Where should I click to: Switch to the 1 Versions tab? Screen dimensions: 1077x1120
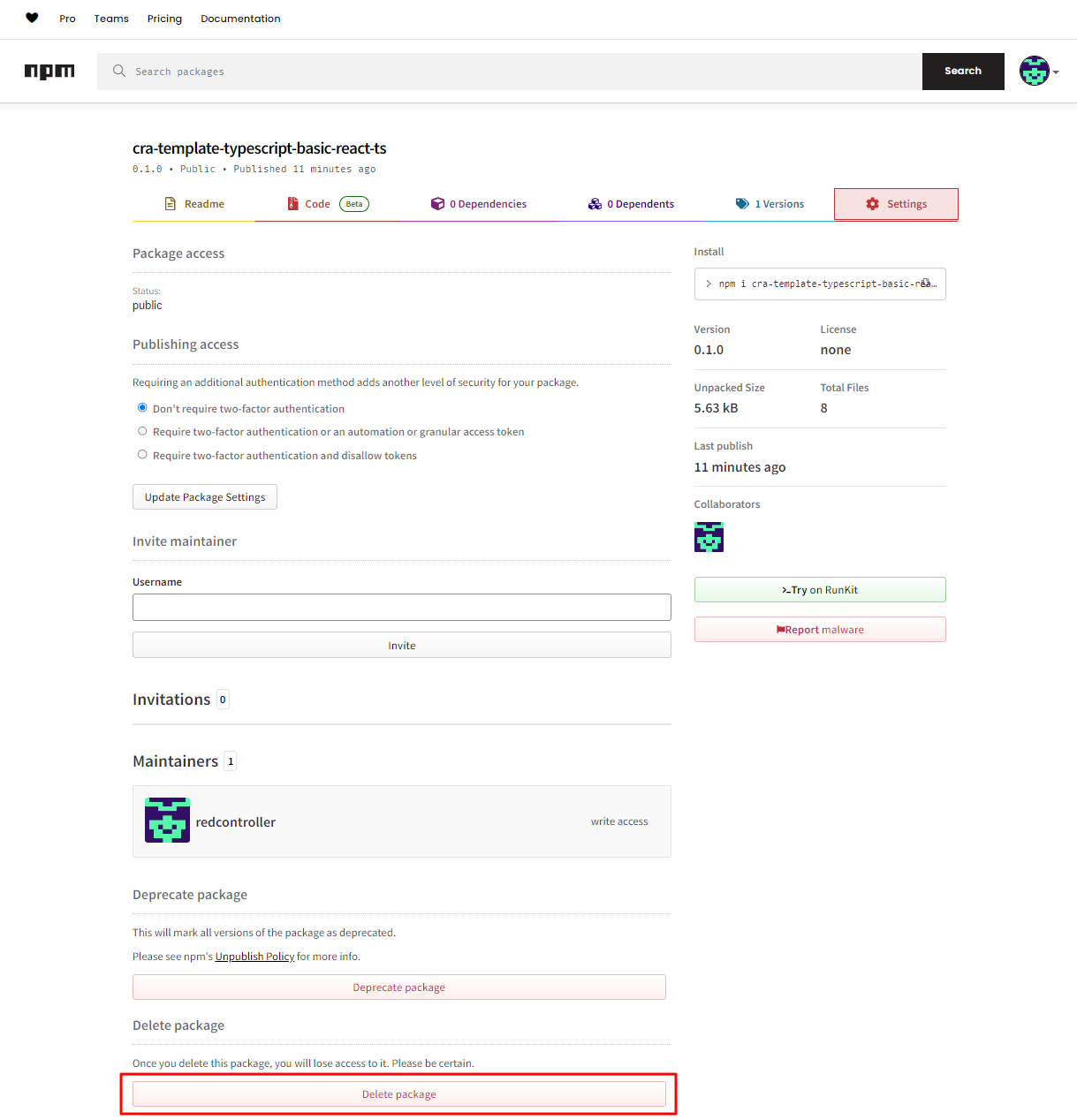[x=770, y=204]
